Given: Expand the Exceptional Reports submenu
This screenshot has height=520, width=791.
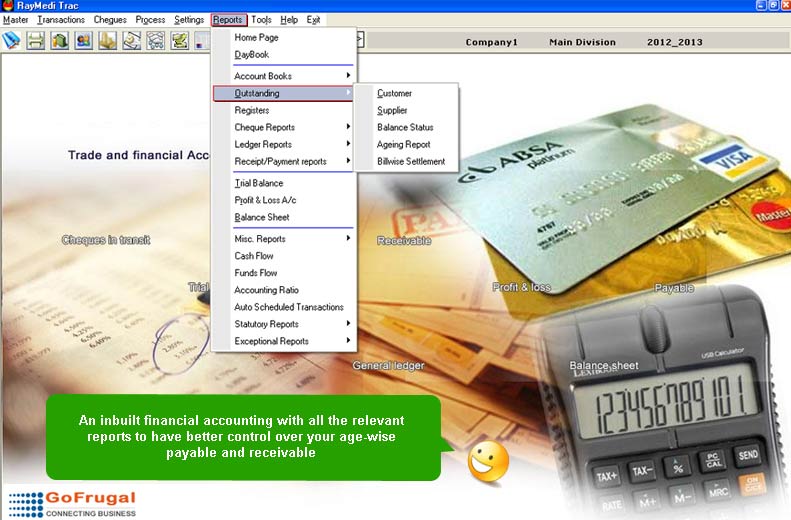Looking at the screenshot, I should tap(284, 341).
